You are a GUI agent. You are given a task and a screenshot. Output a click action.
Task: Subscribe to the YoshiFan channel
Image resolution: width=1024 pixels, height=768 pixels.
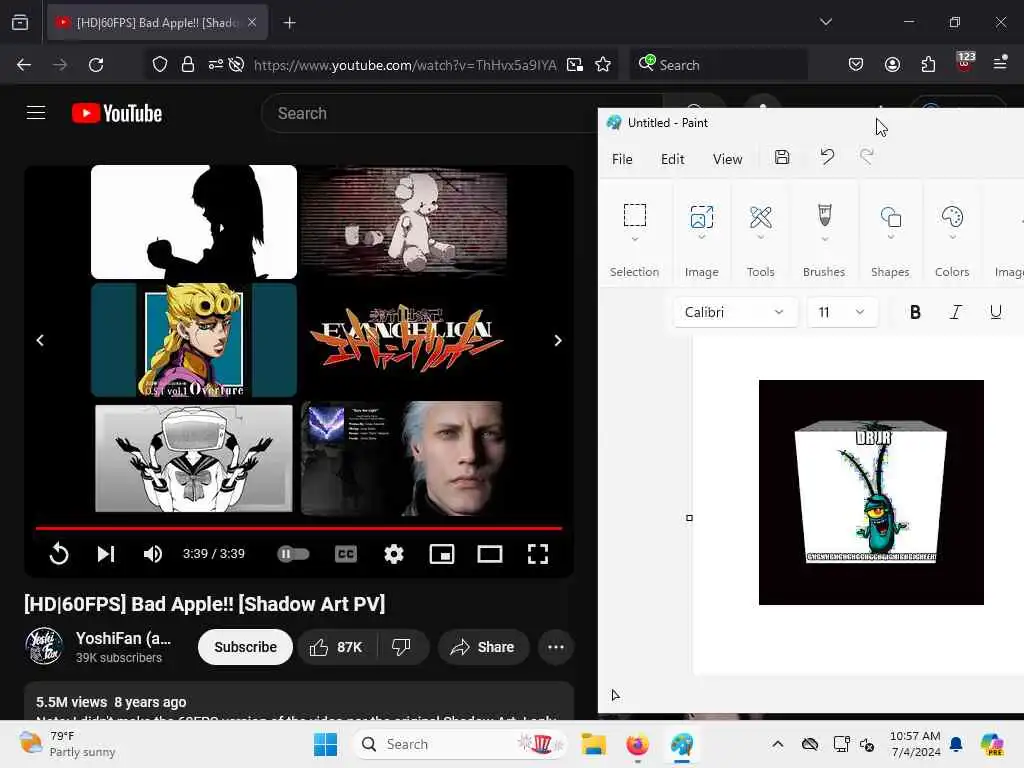pyautogui.click(x=246, y=647)
